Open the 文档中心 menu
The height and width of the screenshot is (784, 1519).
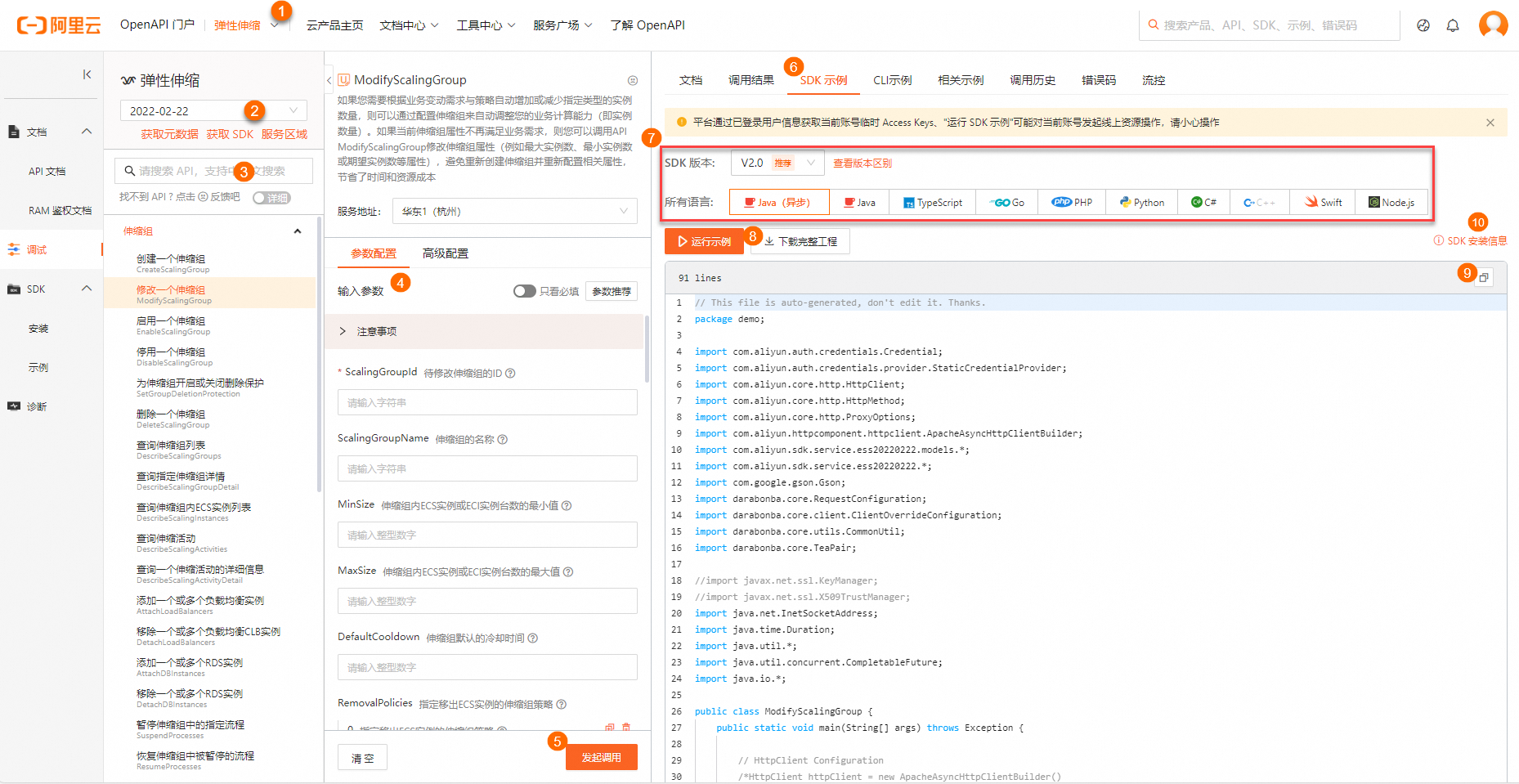coord(409,25)
